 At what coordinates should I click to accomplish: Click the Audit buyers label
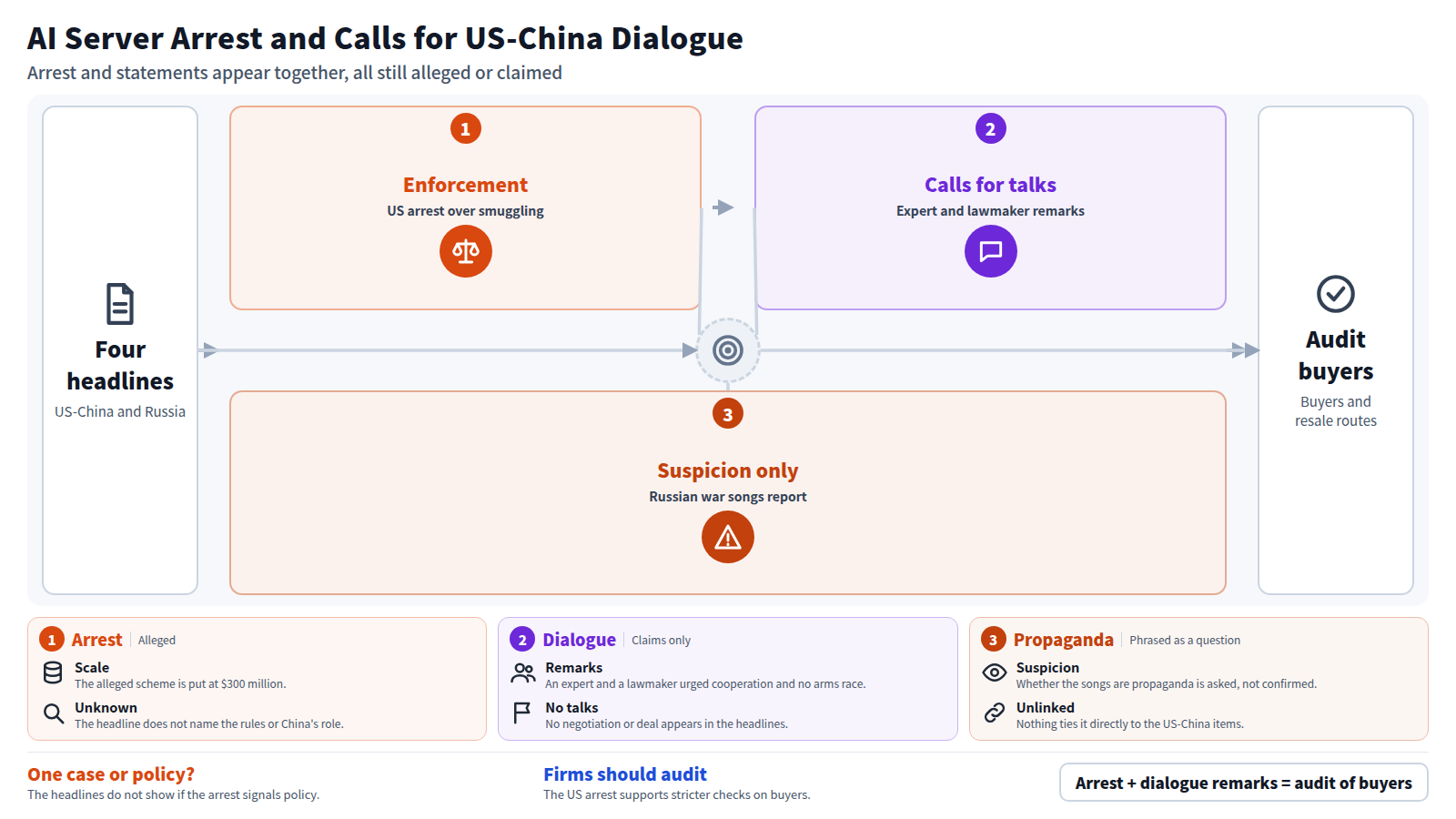[x=1336, y=355]
